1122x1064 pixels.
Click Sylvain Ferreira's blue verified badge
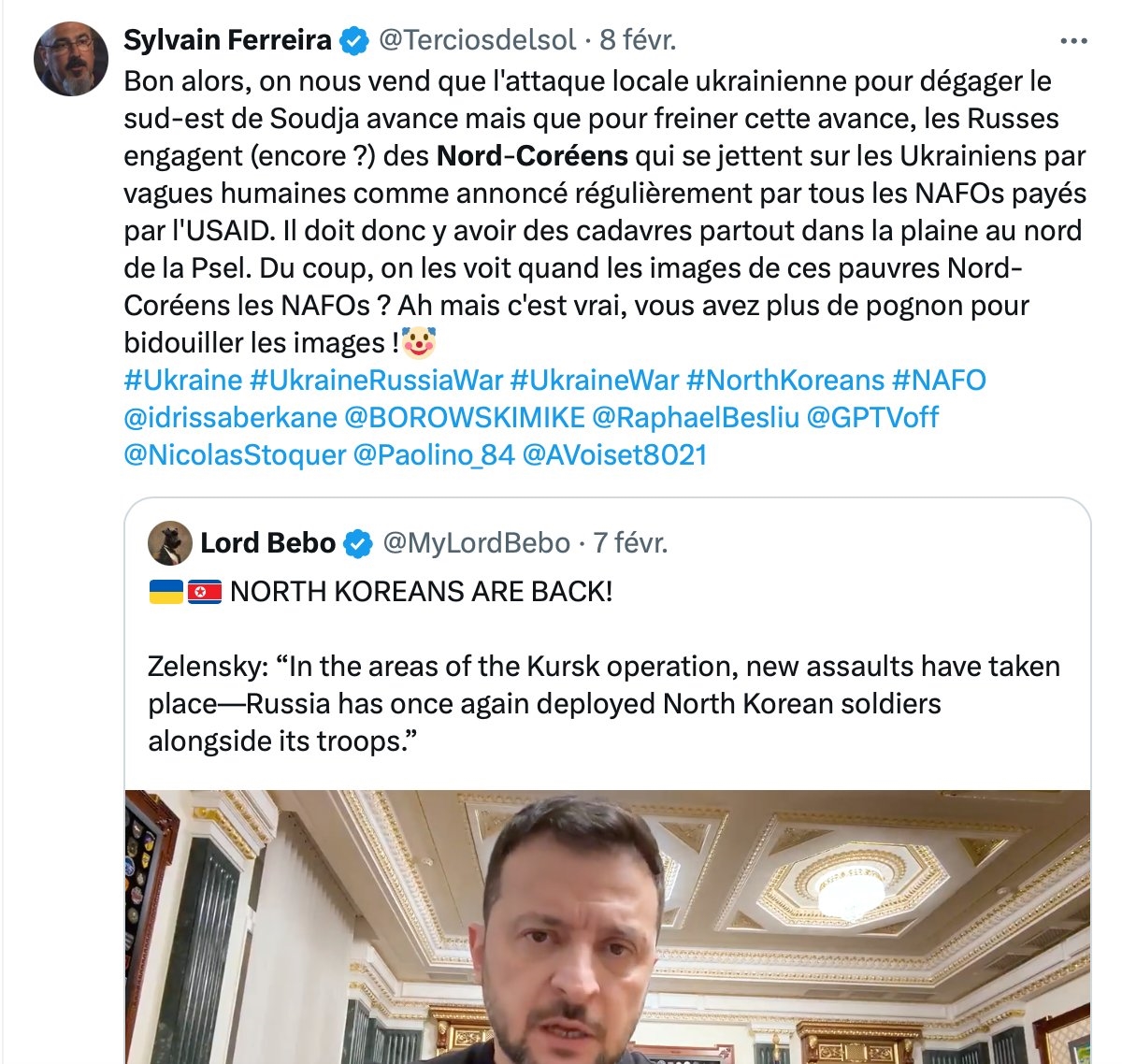click(353, 40)
